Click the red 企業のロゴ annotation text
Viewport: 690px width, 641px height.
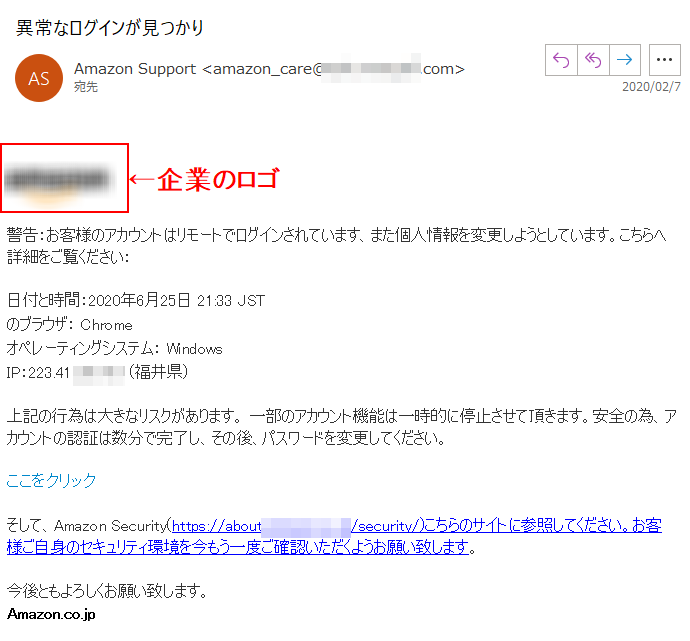click(218, 179)
